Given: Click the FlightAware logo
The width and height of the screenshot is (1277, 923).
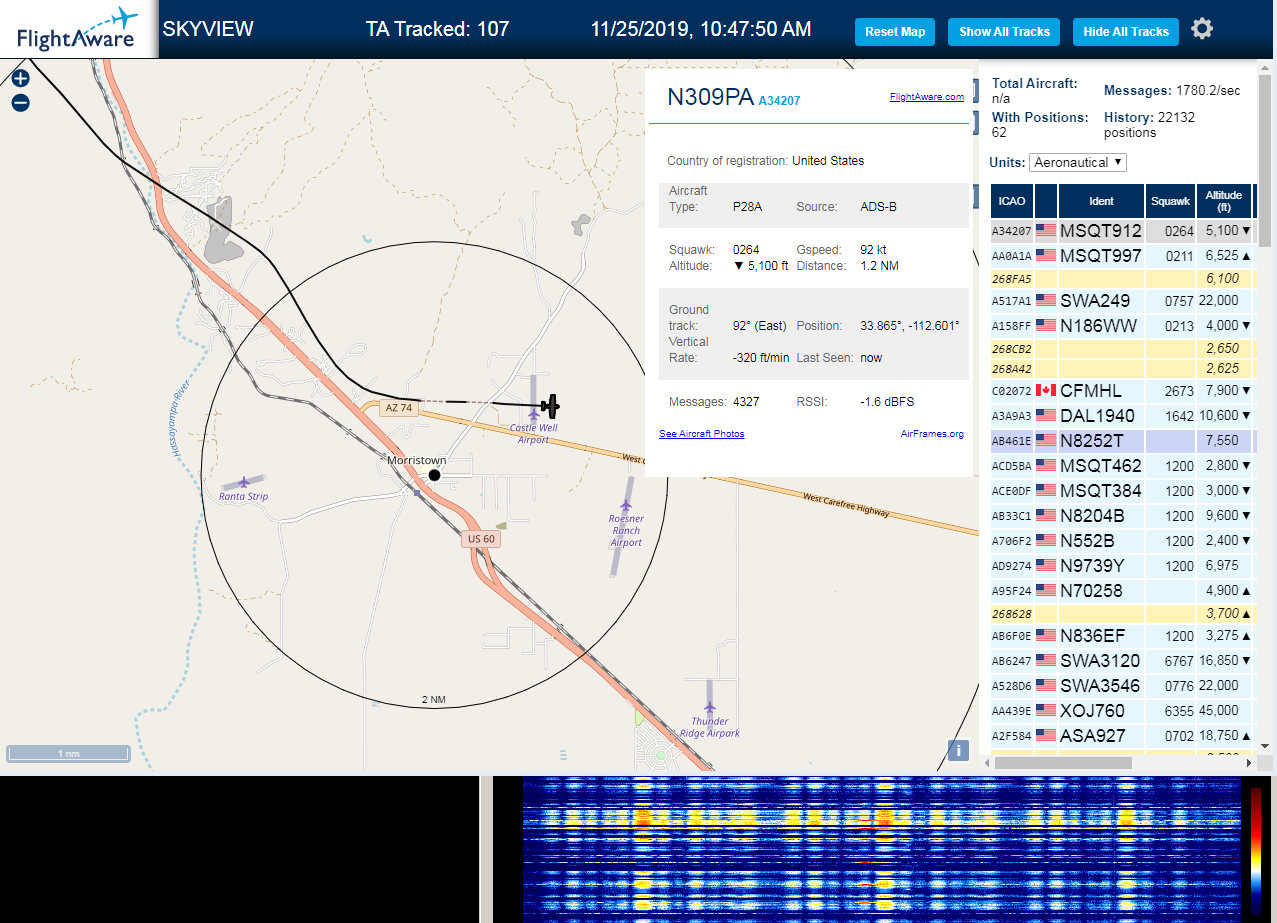Looking at the screenshot, I should [x=78, y=29].
